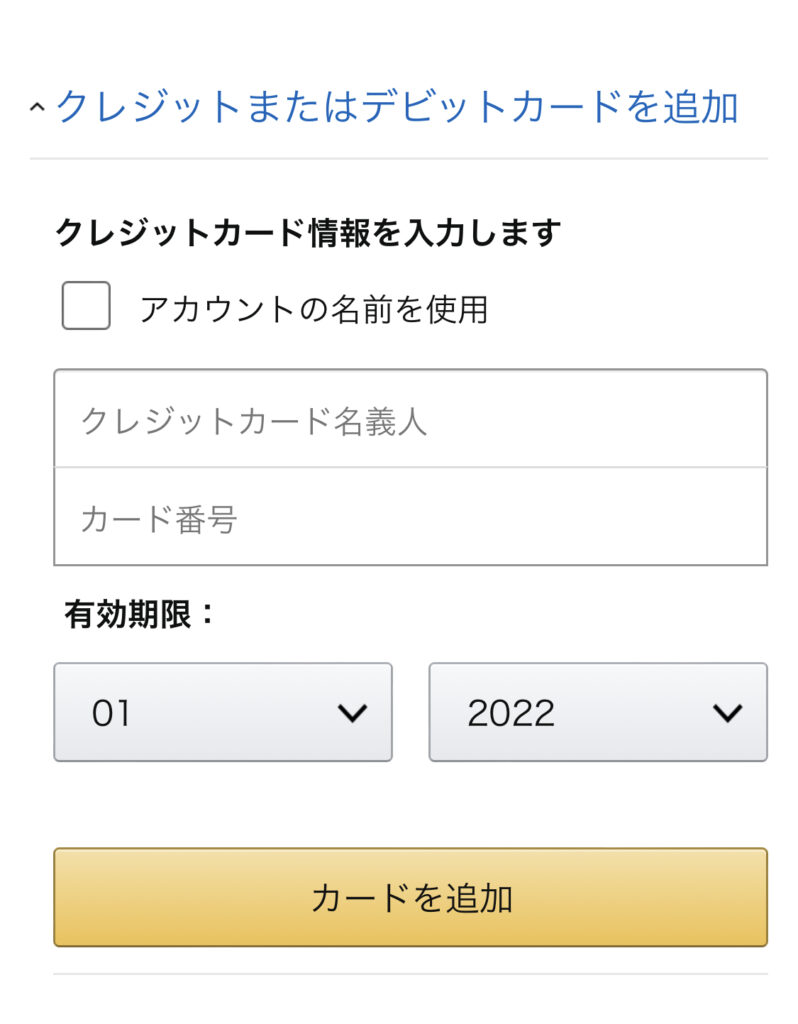Click the chevron arrow in the year selector

pyautogui.click(x=727, y=712)
